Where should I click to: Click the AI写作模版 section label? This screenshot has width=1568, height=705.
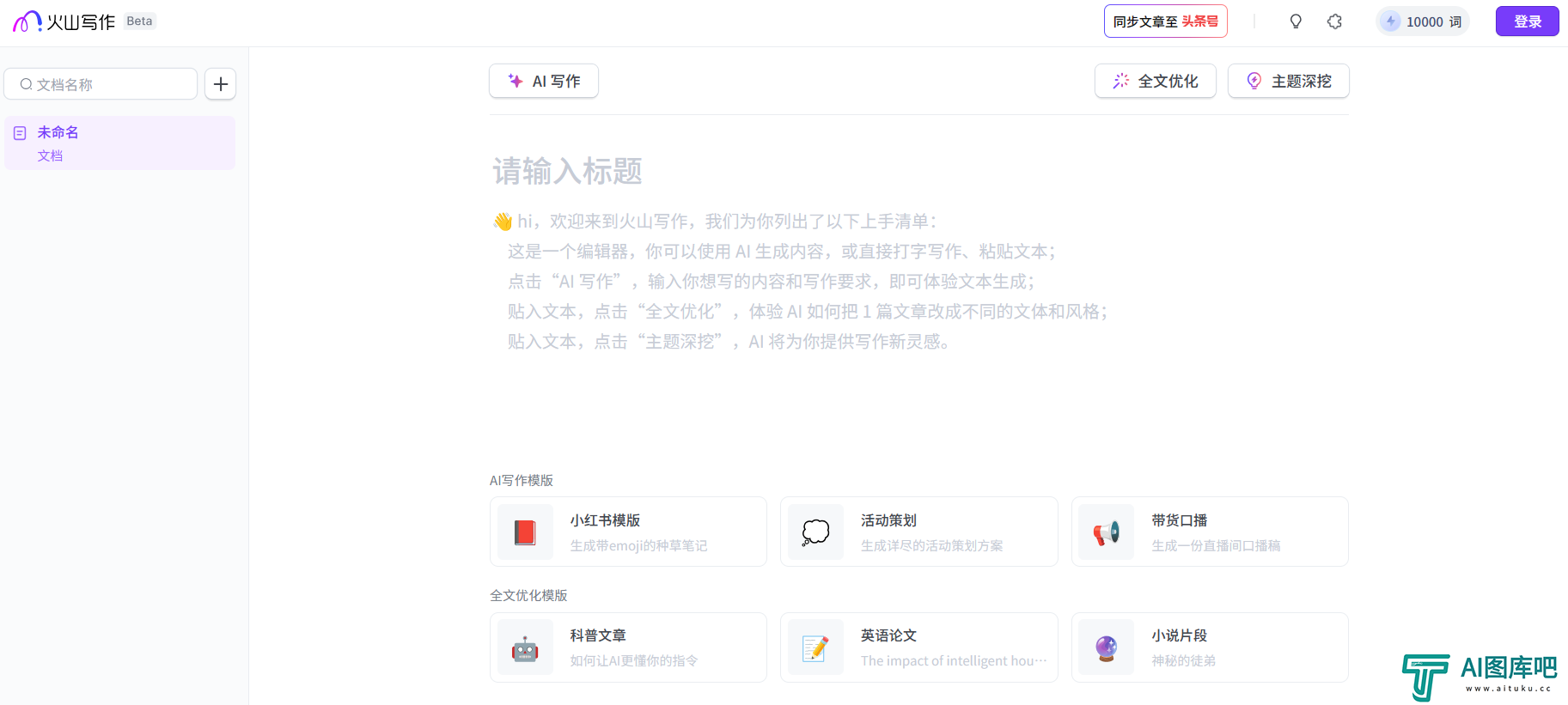[522, 480]
